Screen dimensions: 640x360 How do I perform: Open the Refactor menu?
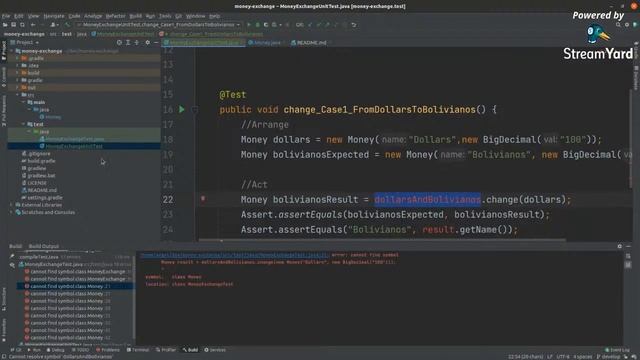(116, 16)
